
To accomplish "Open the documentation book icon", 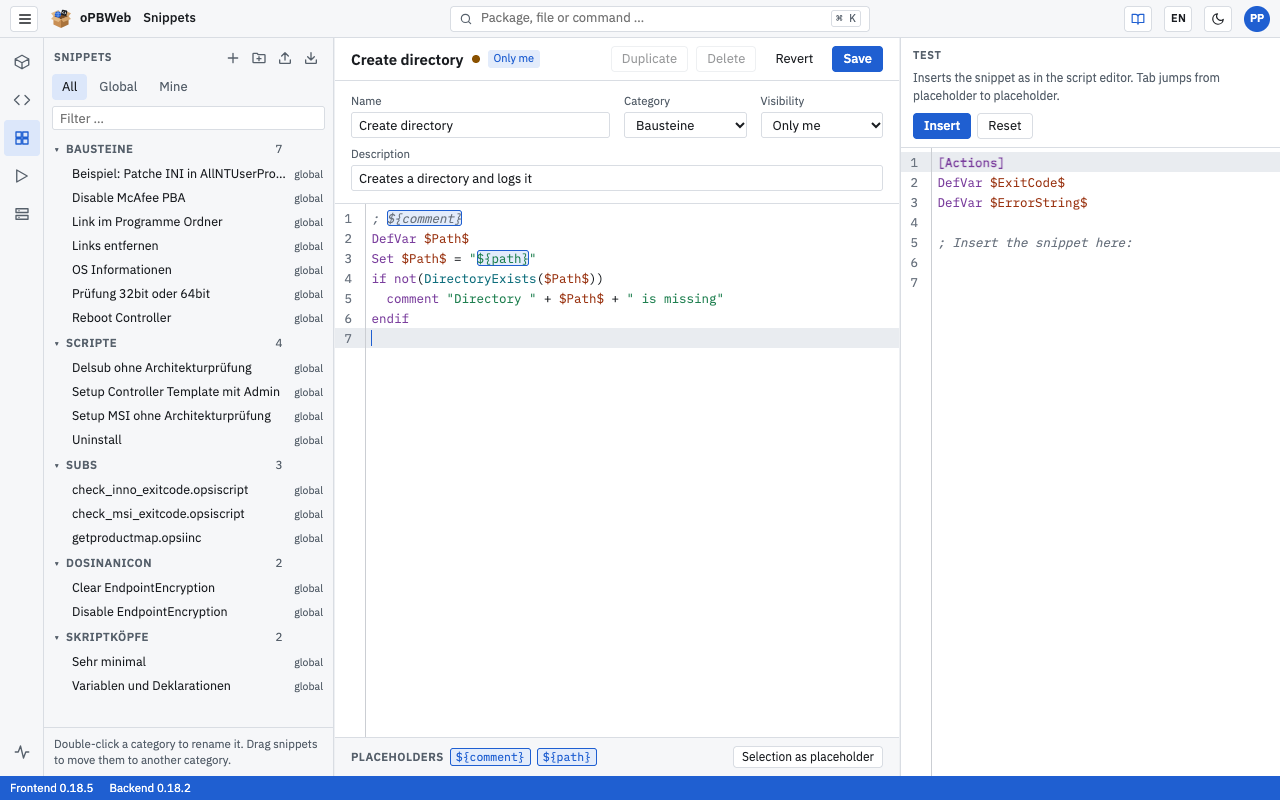I will point(1138,18).
